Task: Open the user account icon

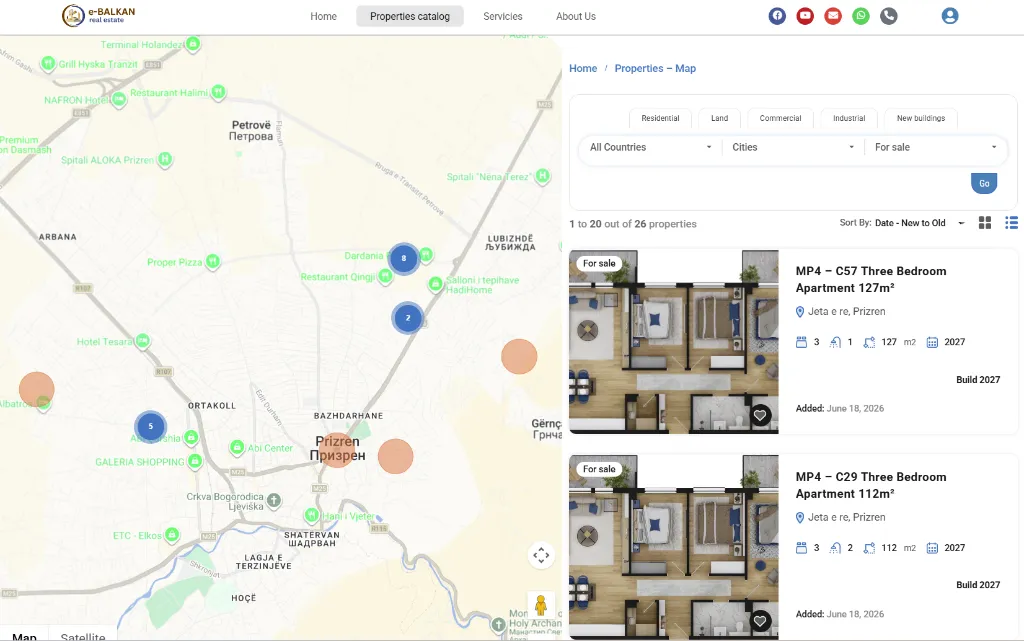Action: tap(950, 16)
